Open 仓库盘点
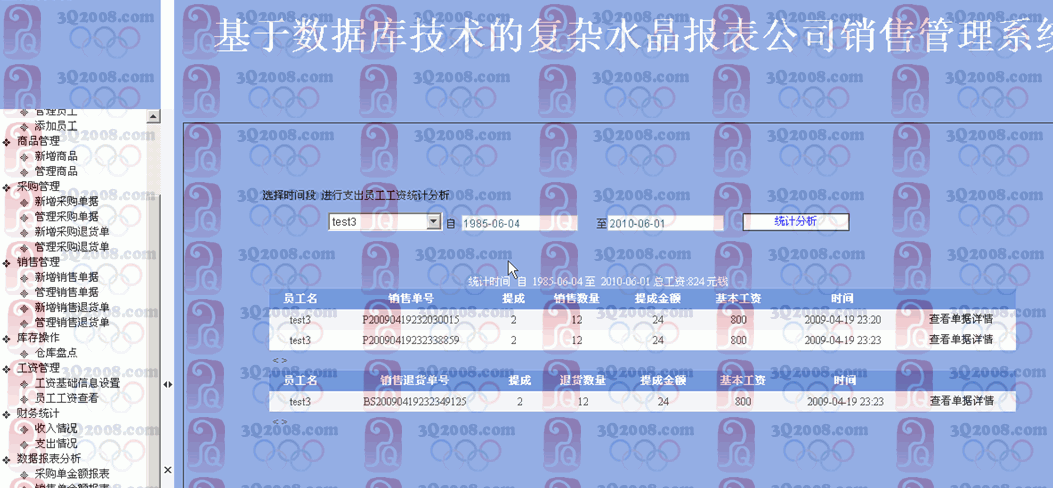The height and width of the screenshot is (488, 1053). click(56, 352)
